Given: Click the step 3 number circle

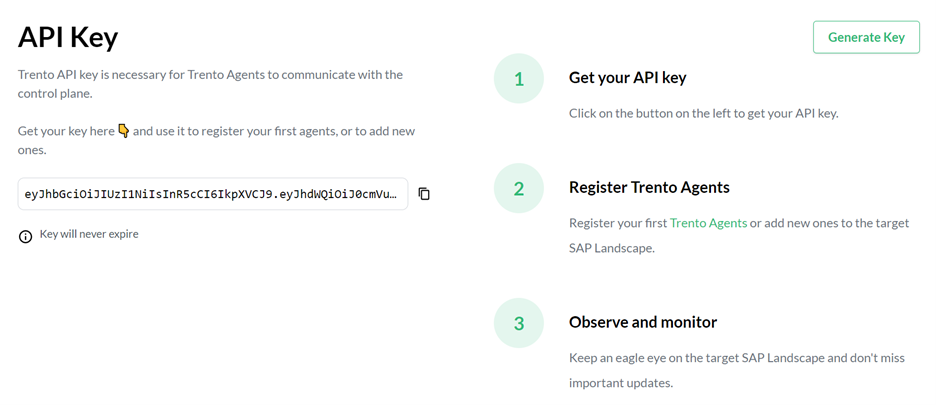Looking at the screenshot, I should click(518, 323).
